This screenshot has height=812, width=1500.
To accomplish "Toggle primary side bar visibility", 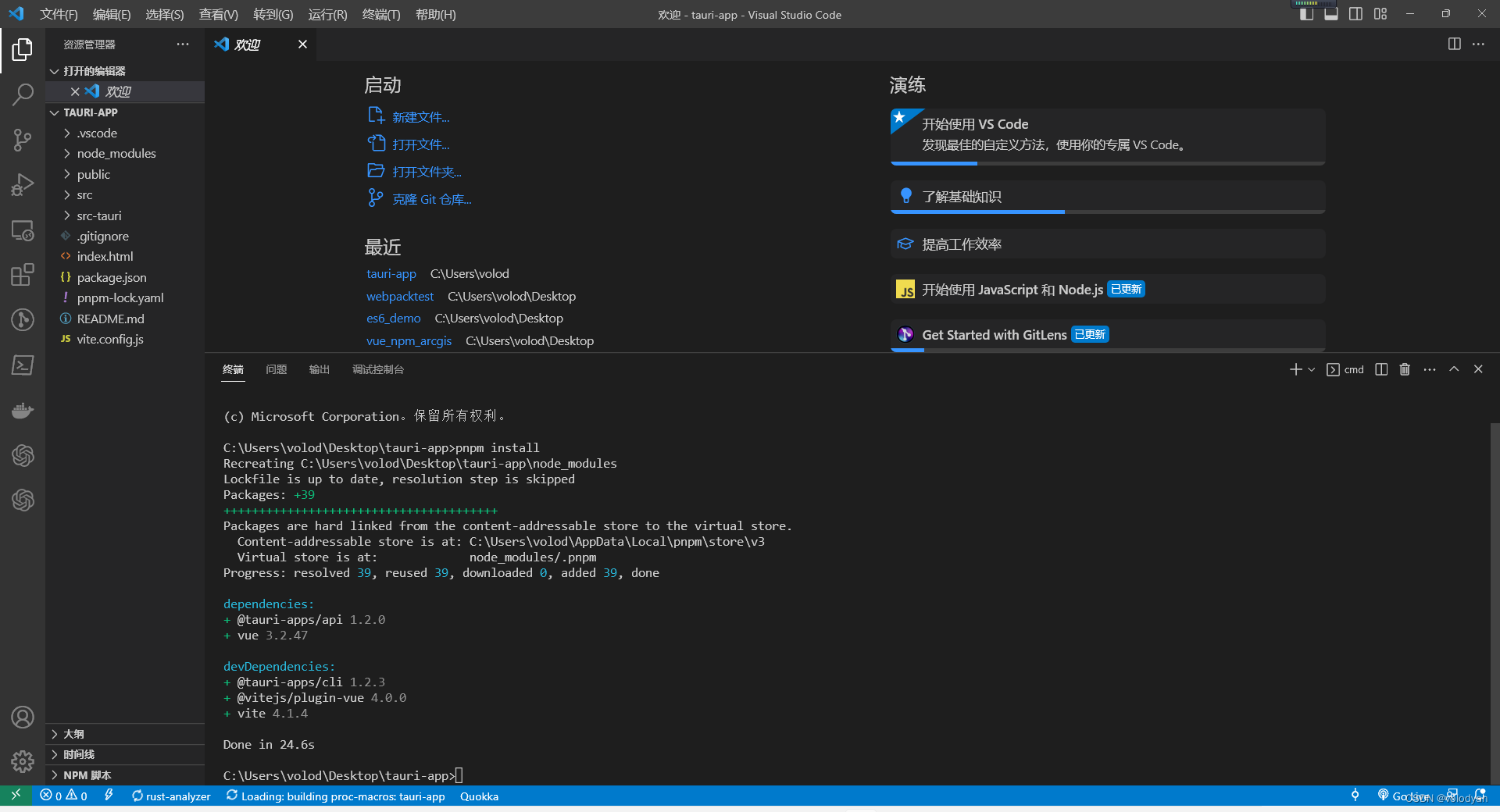I will (1306, 14).
